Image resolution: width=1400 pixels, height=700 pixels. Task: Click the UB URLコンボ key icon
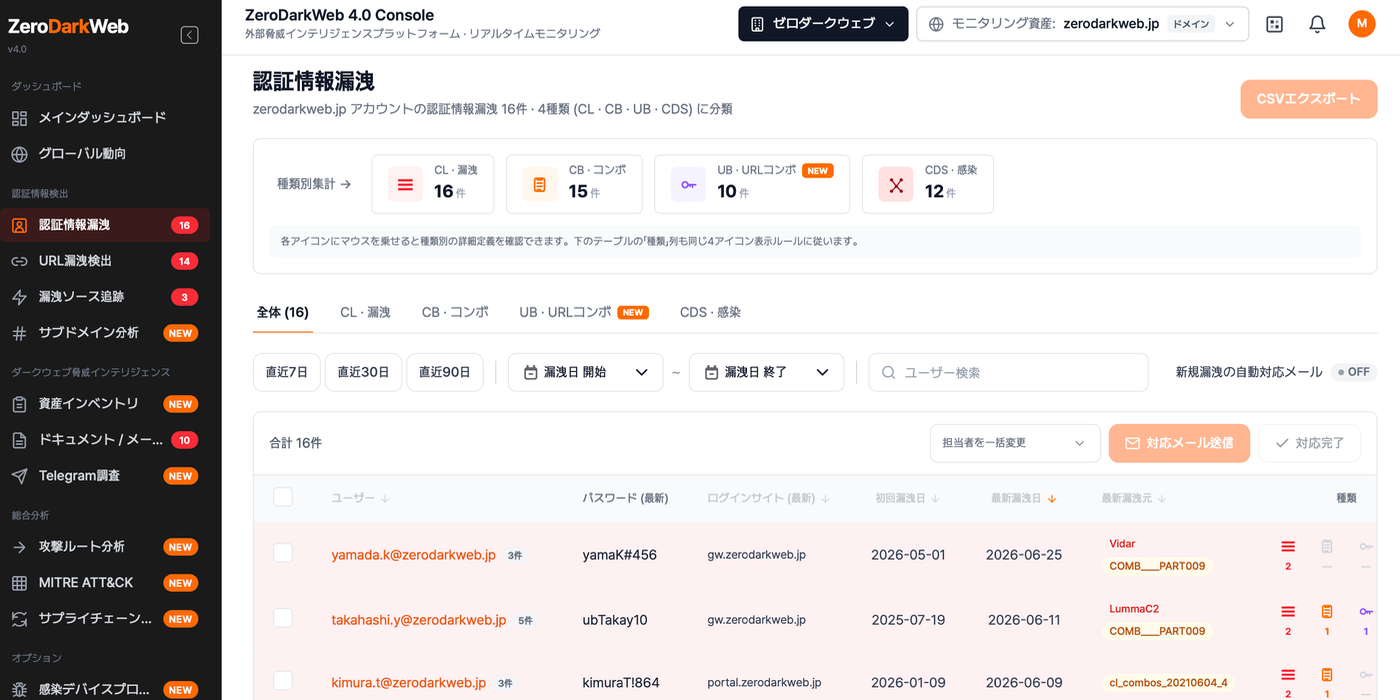[x=688, y=185]
